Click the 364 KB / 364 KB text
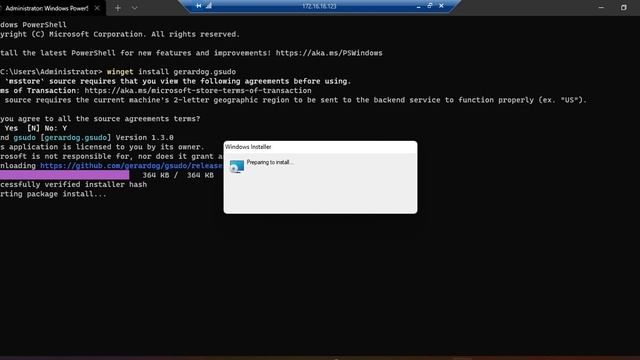Image resolution: width=640 pixels, height=360 pixels. tap(178, 175)
